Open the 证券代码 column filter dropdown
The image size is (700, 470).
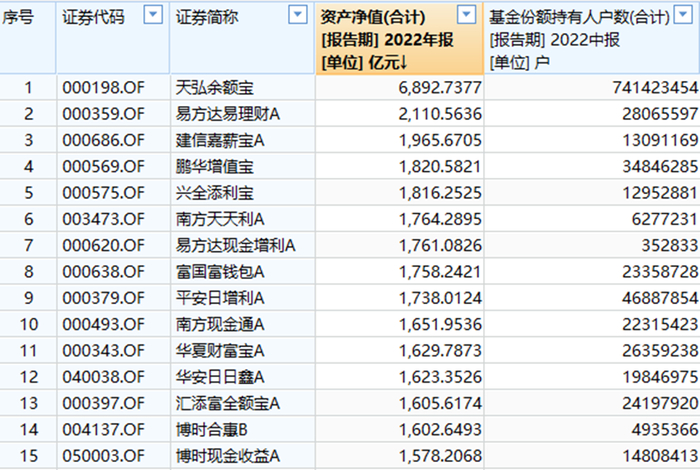click(x=153, y=15)
